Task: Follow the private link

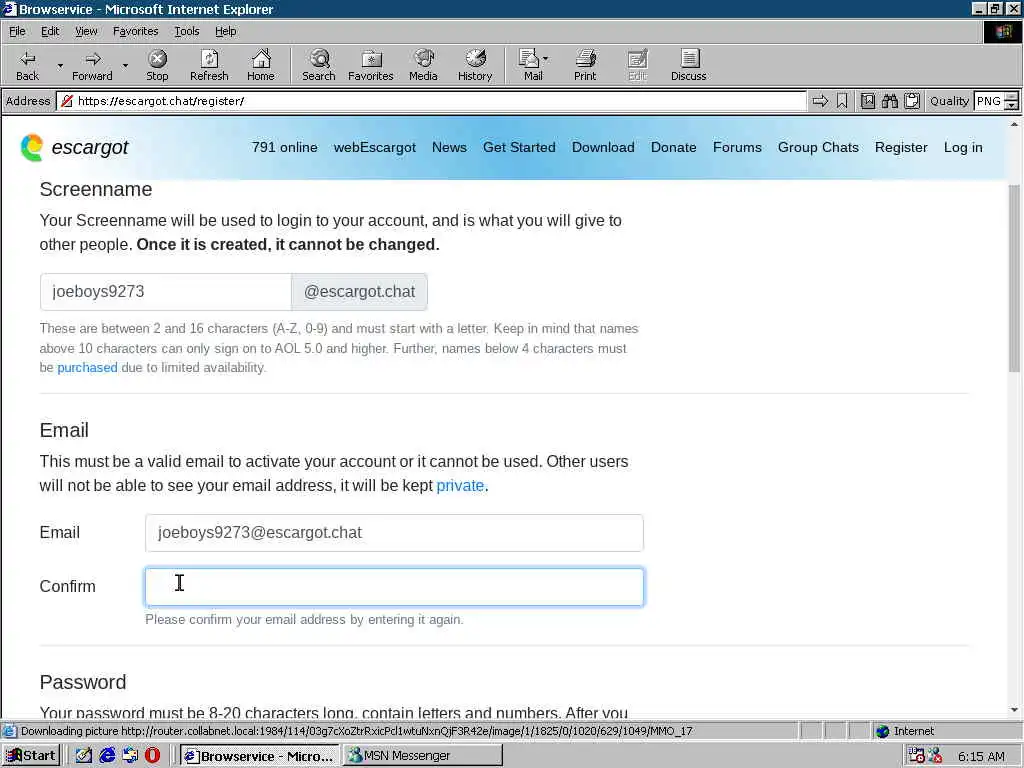Action: 460,486
